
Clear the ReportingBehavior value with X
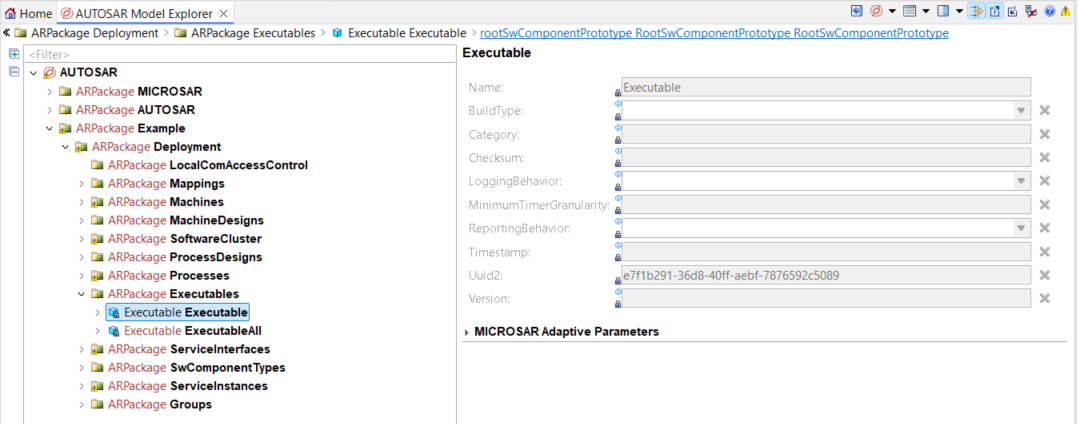click(1045, 228)
